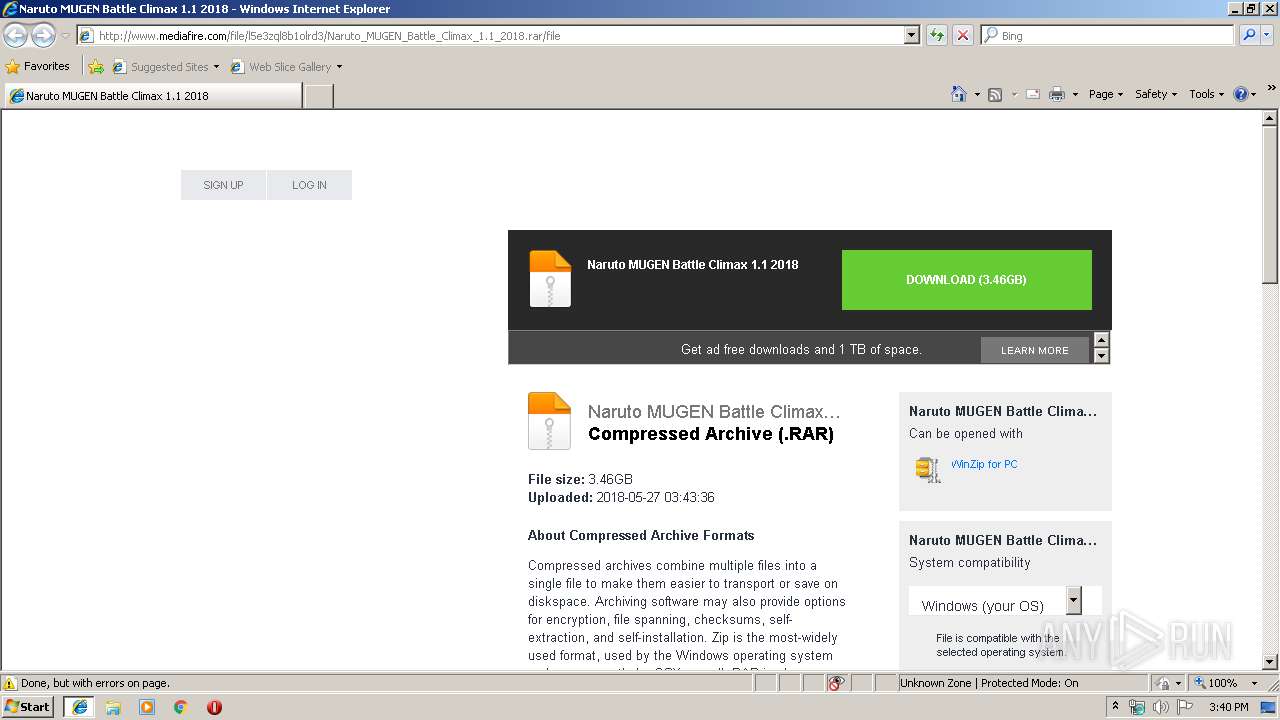The height and width of the screenshot is (720, 1280).
Task: Click the warning icon in status bar
Action: [10, 683]
